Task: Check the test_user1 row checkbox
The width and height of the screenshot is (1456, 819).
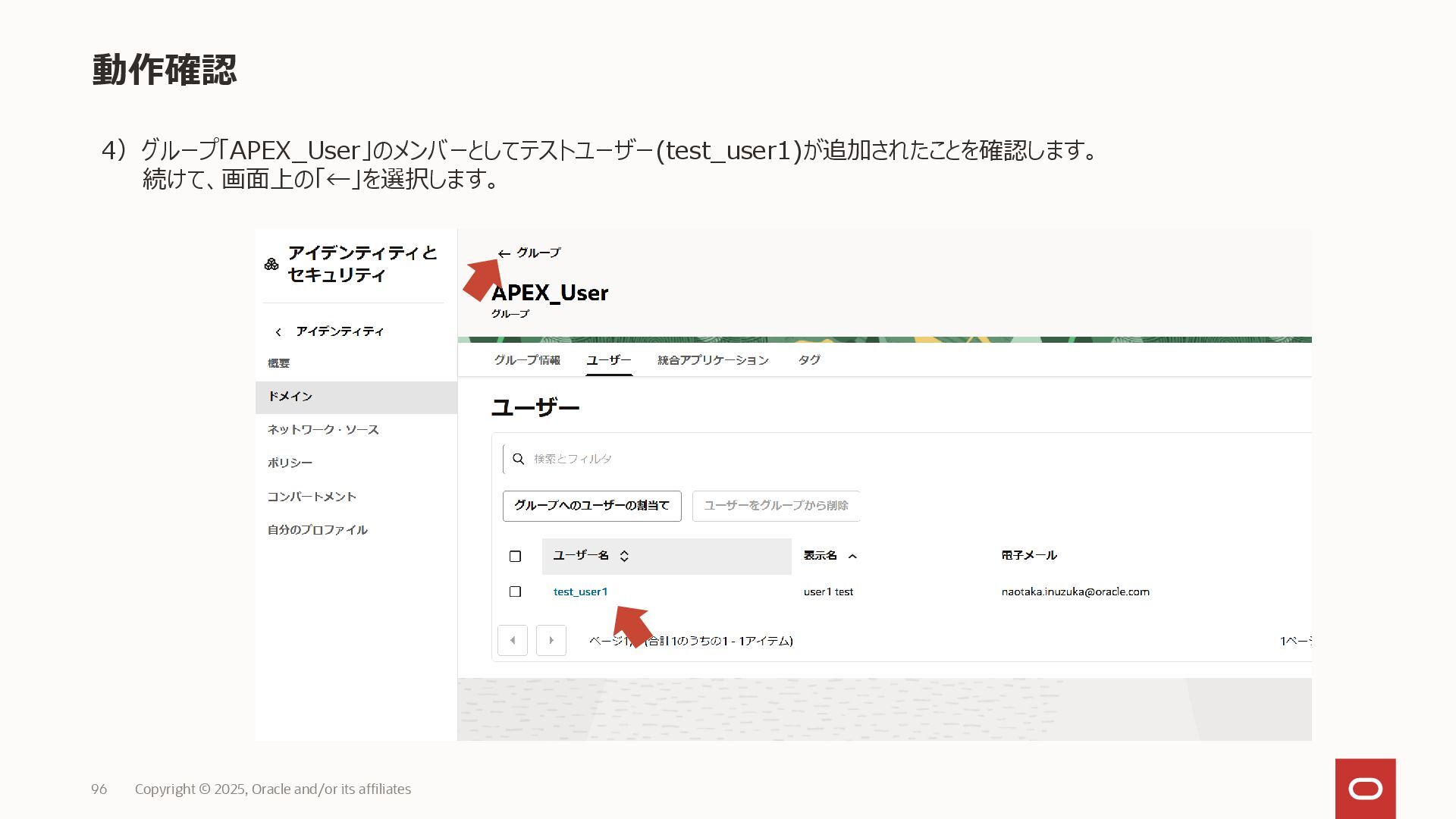Action: (x=516, y=591)
